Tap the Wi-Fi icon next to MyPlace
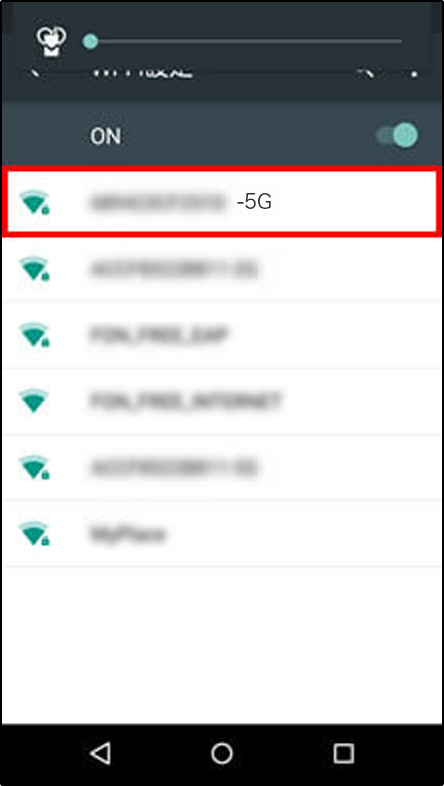Image resolution: width=444 pixels, height=786 pixels. click(x=35, y=534)
